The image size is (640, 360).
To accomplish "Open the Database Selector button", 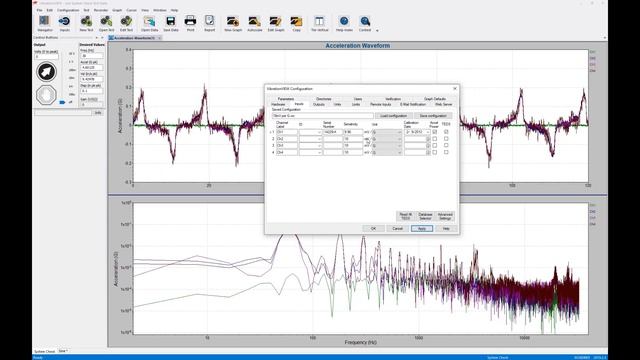I will (x=425, y=216).
